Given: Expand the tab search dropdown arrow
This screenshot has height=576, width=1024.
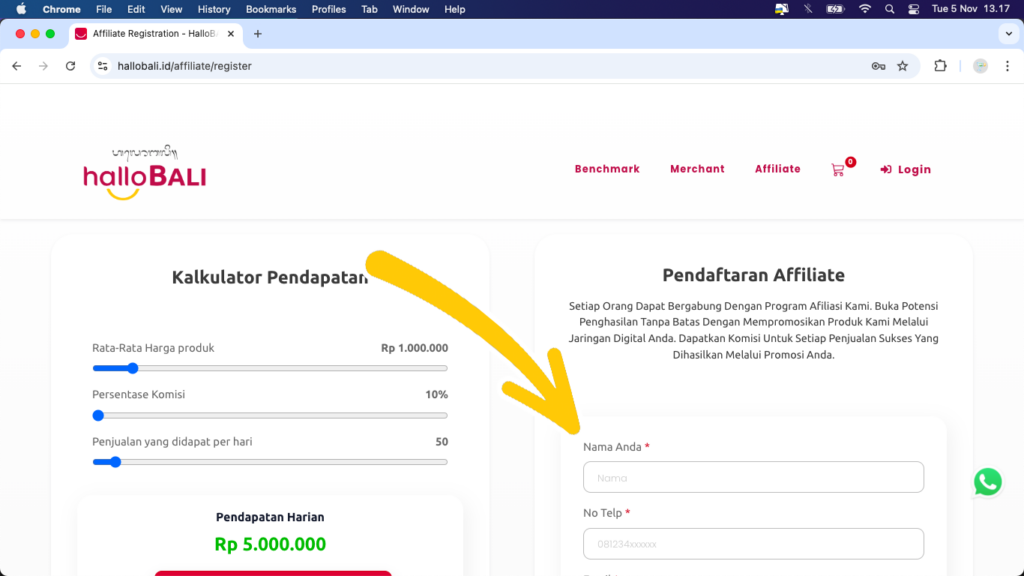Looking at the screenshot, I should pos(1009,34).
